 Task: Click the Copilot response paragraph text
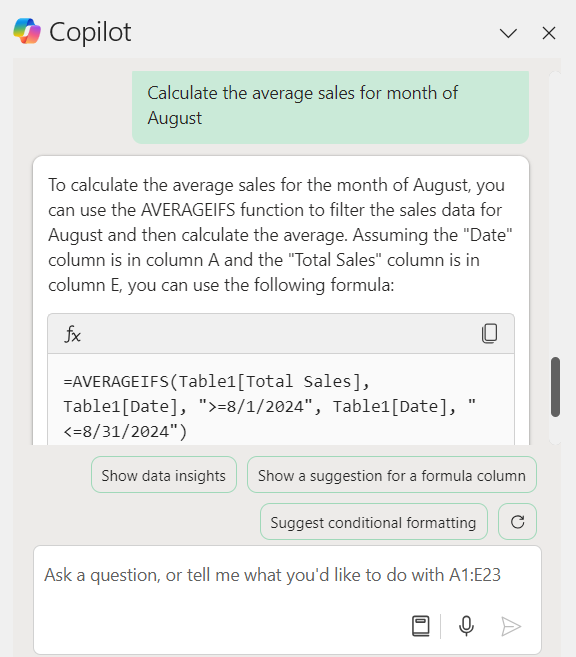tap(280, 235)
